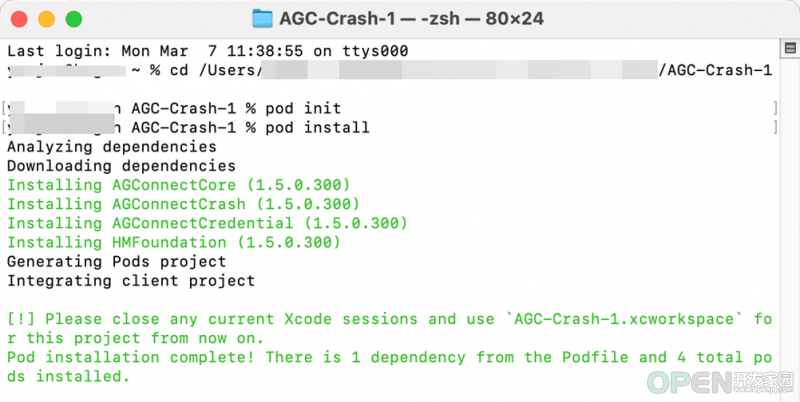Click the 'Last login: Mon Mar 7' line
The width and height of the screenshot is (800, 402).
click(207, 51)
